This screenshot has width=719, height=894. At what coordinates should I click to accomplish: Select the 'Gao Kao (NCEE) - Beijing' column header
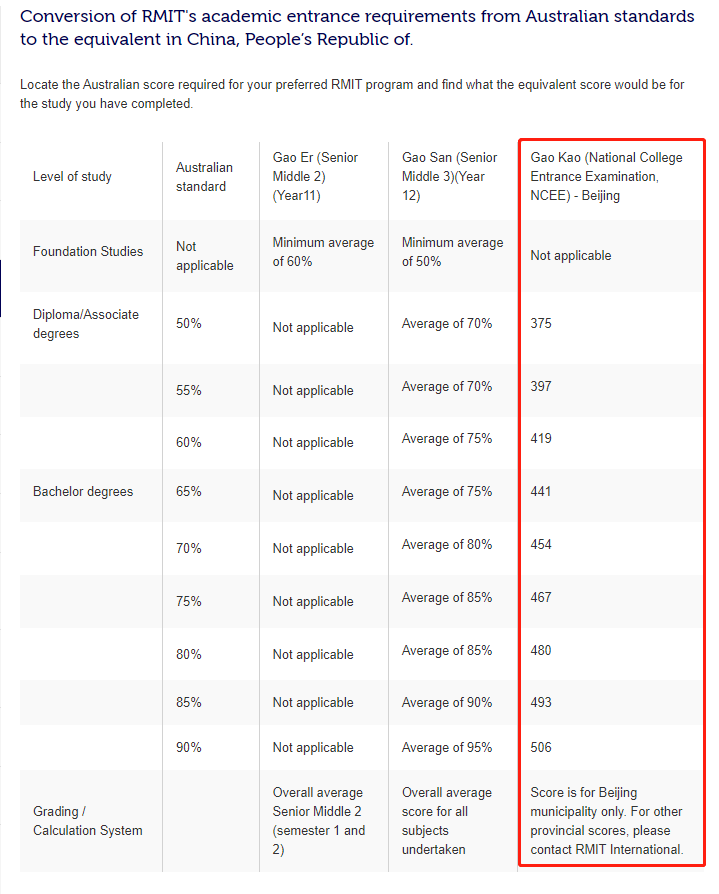click(x=606, y=177)
